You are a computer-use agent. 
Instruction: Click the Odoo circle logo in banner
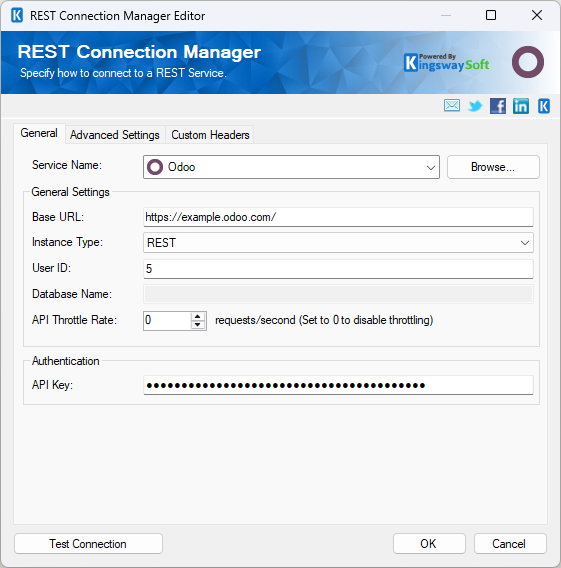tap(528, 62)
